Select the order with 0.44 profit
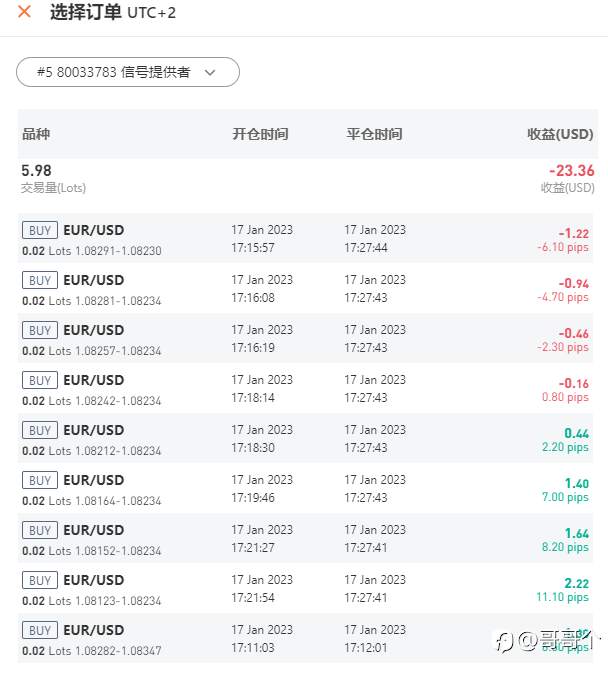Viewport: 608px width, 679px height. pos(305,438)
